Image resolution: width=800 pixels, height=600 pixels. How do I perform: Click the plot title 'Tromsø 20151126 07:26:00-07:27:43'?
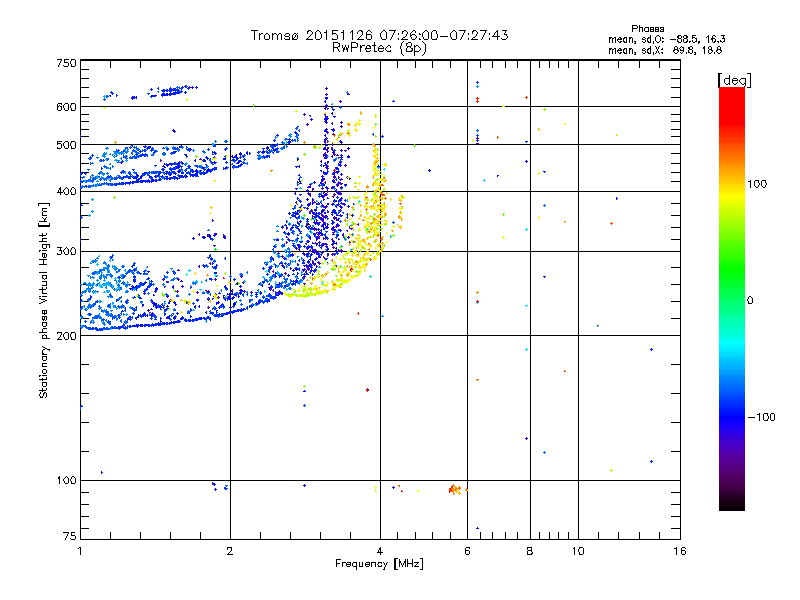tap(379, 35)
